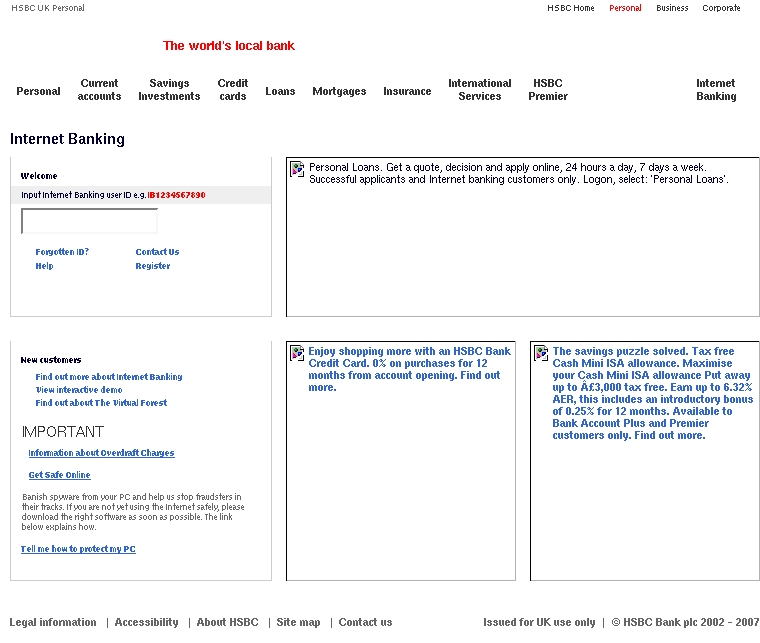
Task: Click broken image icon beside Credit Card offer
Action: (x=297, y=353)
